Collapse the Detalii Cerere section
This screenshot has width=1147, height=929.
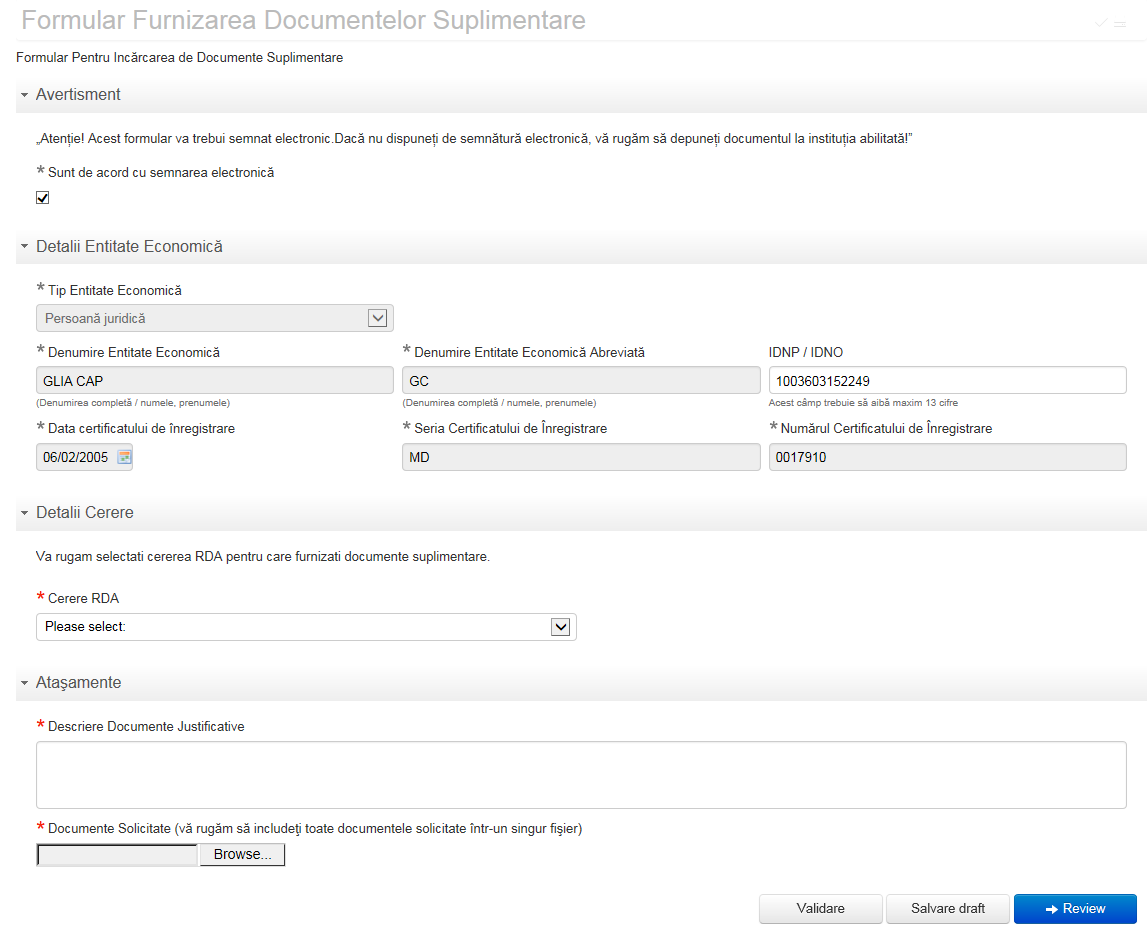pos(25,513)
